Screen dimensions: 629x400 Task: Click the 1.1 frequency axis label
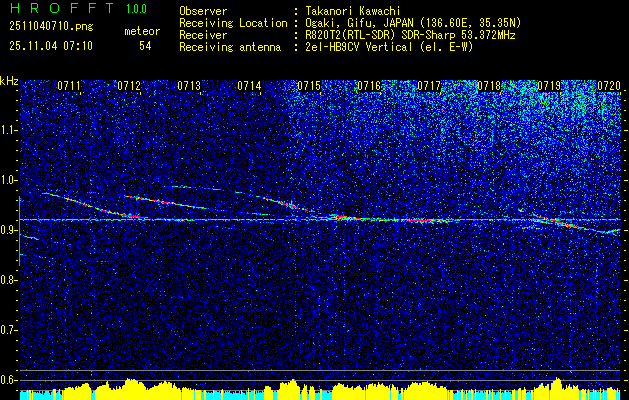tap(9, 129)
